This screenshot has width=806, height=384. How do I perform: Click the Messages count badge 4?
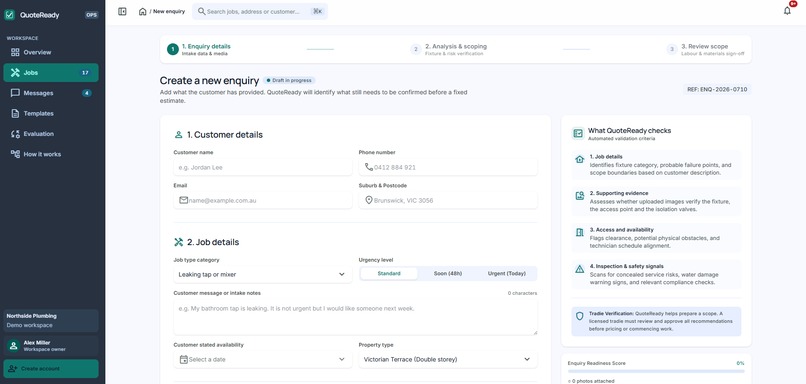87,93
